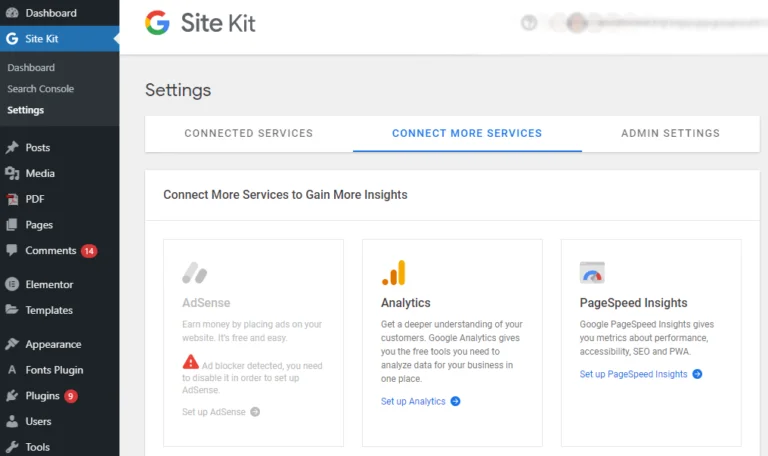Click the Pages icon in sidebar
Screen dimensions: 768x456
[x=12, y=225]
